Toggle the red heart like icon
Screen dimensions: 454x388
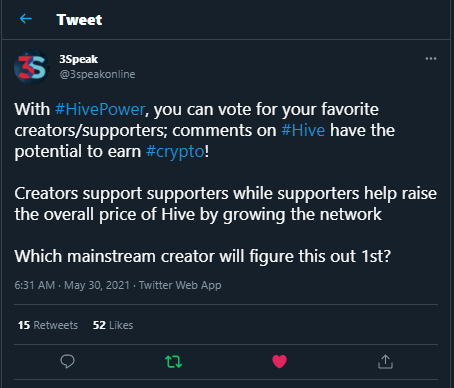(279, 361)
